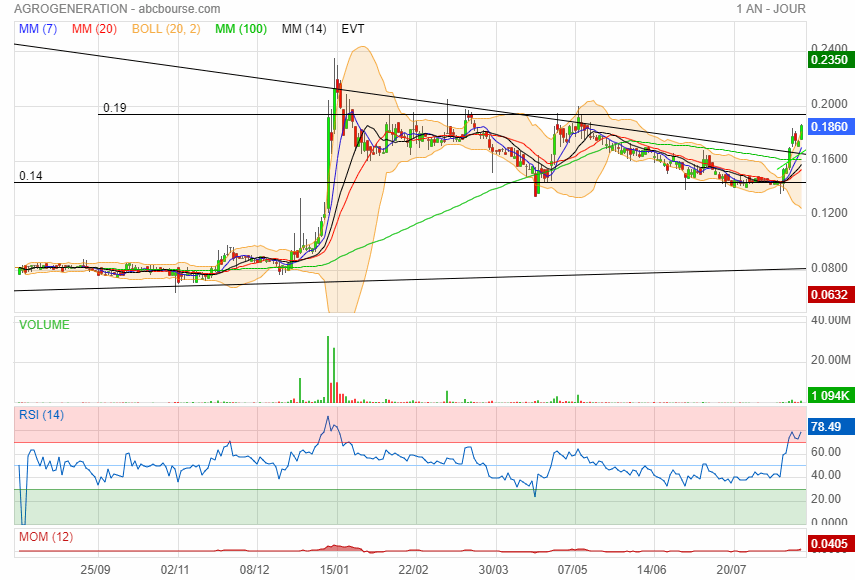
Task: Click the 20.00M volume axis label
Action: coord(830,360)
